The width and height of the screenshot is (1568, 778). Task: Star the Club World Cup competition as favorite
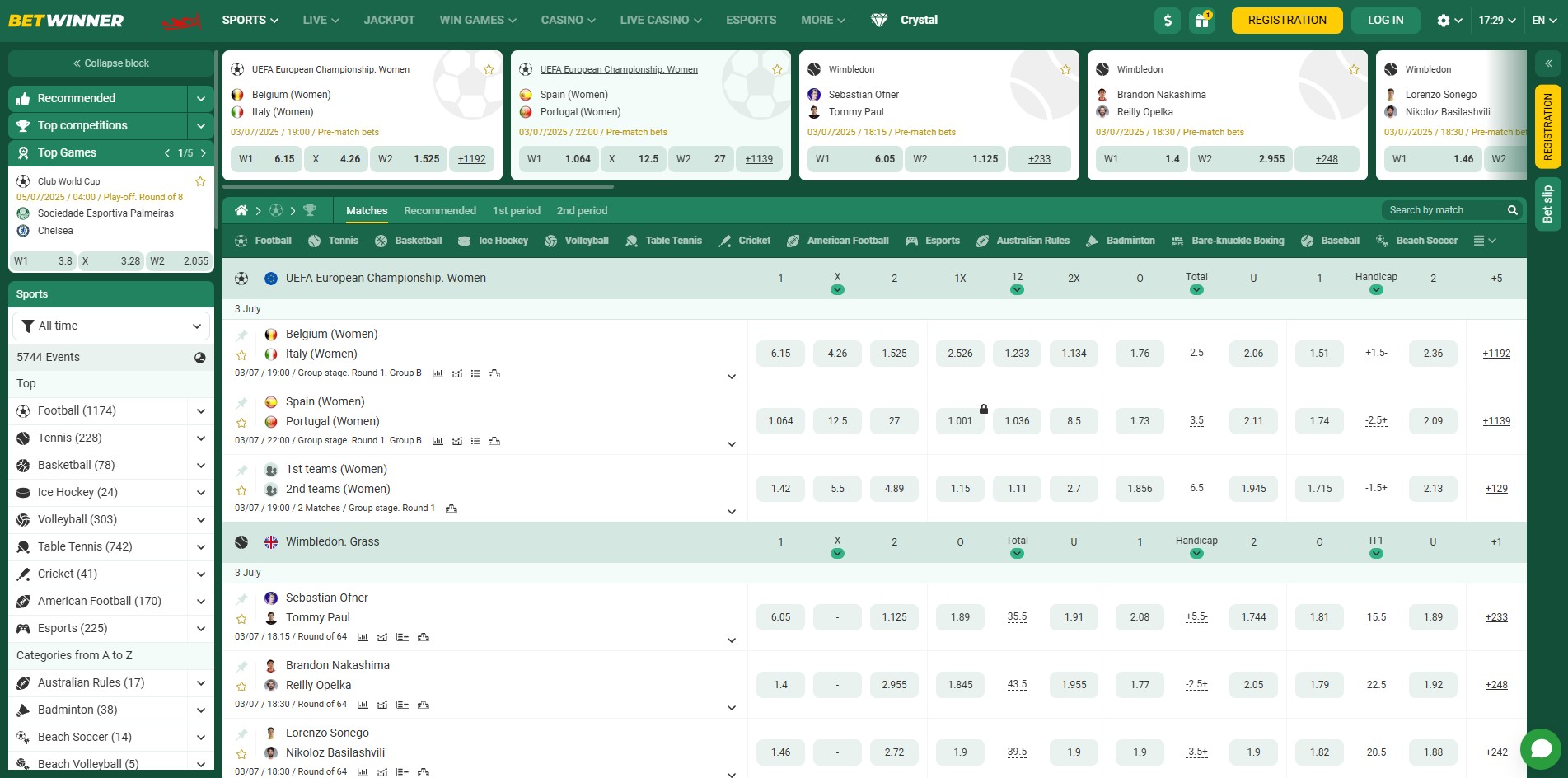click(199, 180)
